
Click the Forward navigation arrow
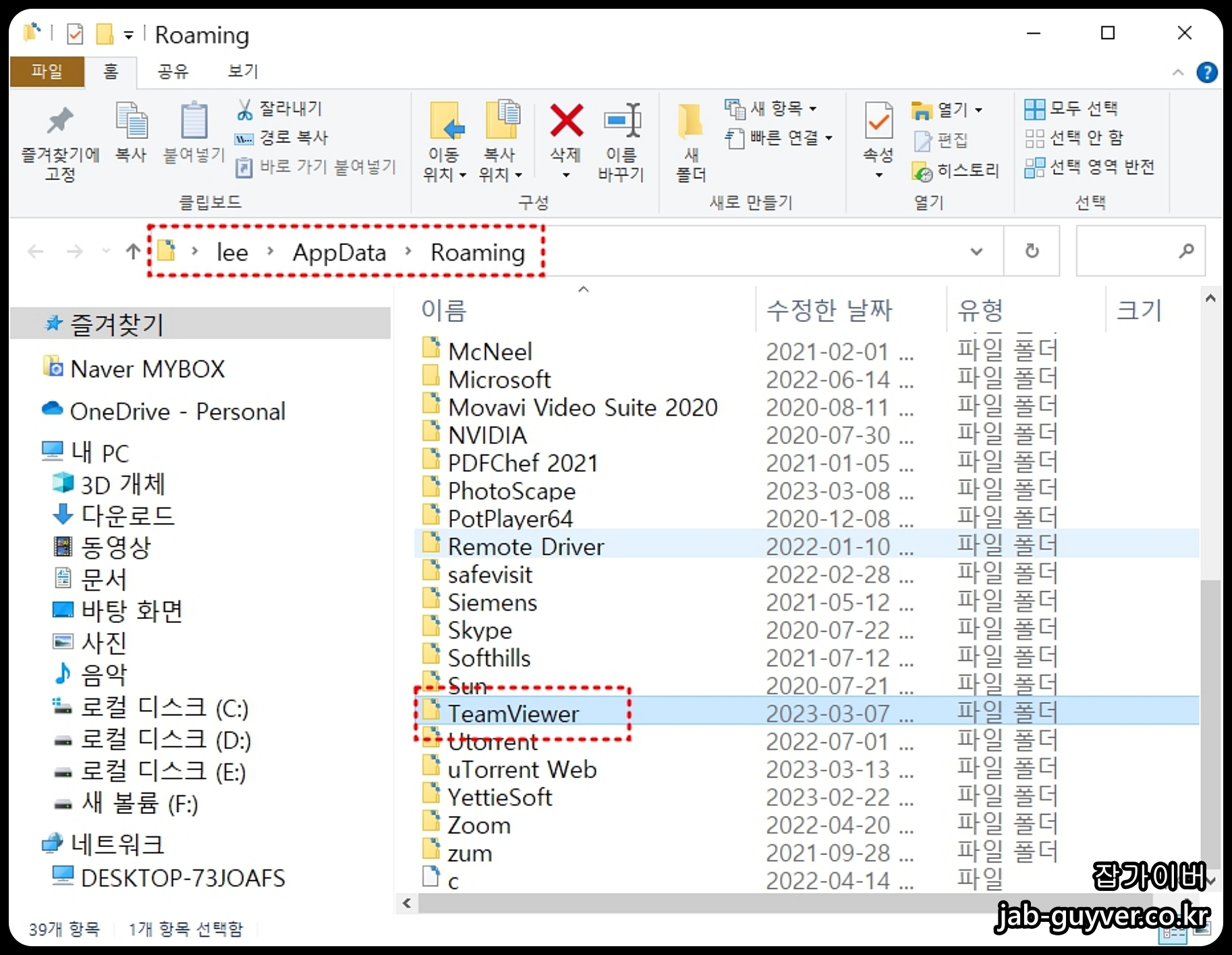75,252
